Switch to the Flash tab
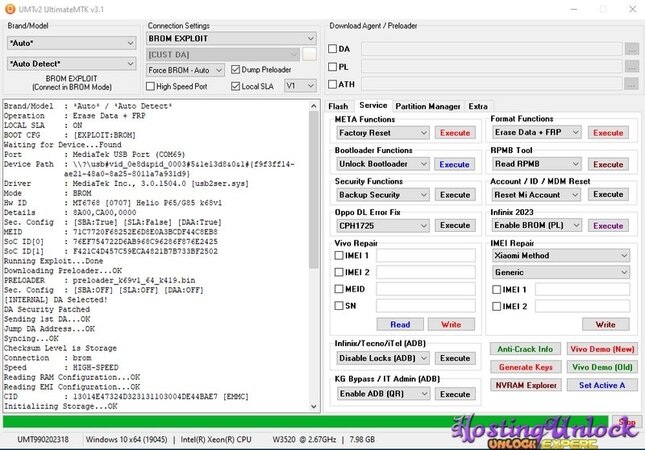 pyautogui.click(x=338, y=106)
